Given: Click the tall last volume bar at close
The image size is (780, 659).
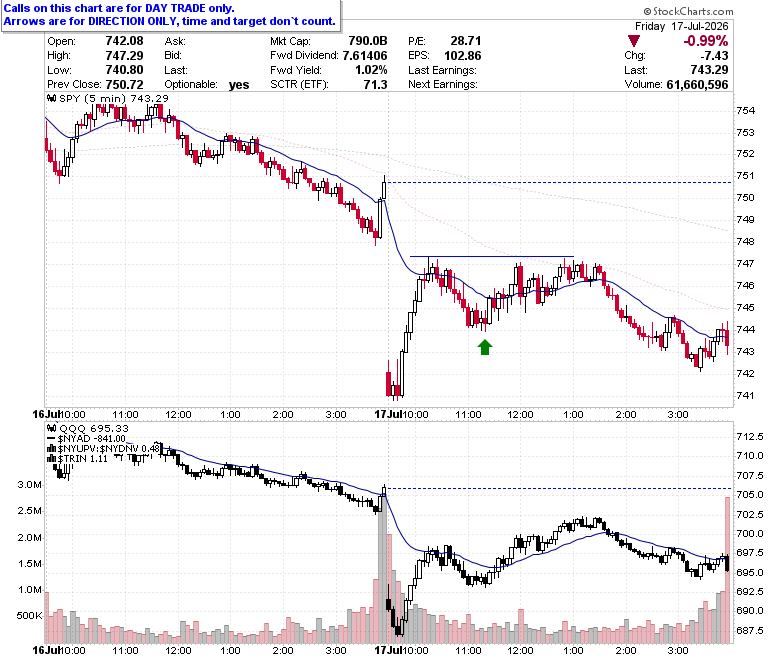Looking at the screenshot, I should coord(727,570).
